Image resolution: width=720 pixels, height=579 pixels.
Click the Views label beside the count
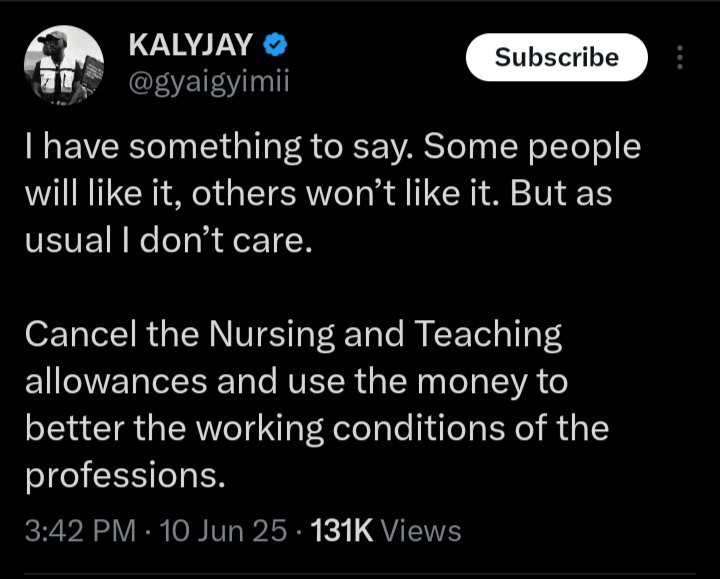pyautogui.click(x=421, y=530)
